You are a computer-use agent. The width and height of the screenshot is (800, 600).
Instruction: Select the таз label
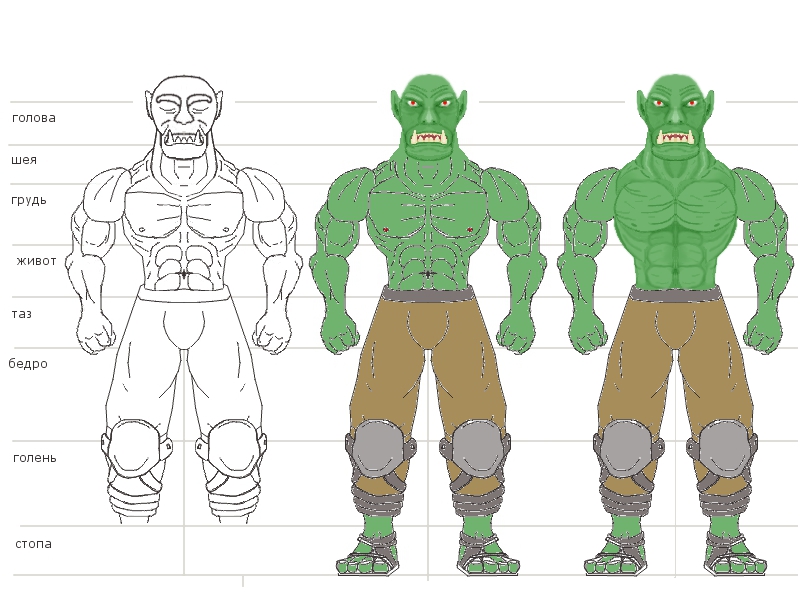click(x=21, y=314)
